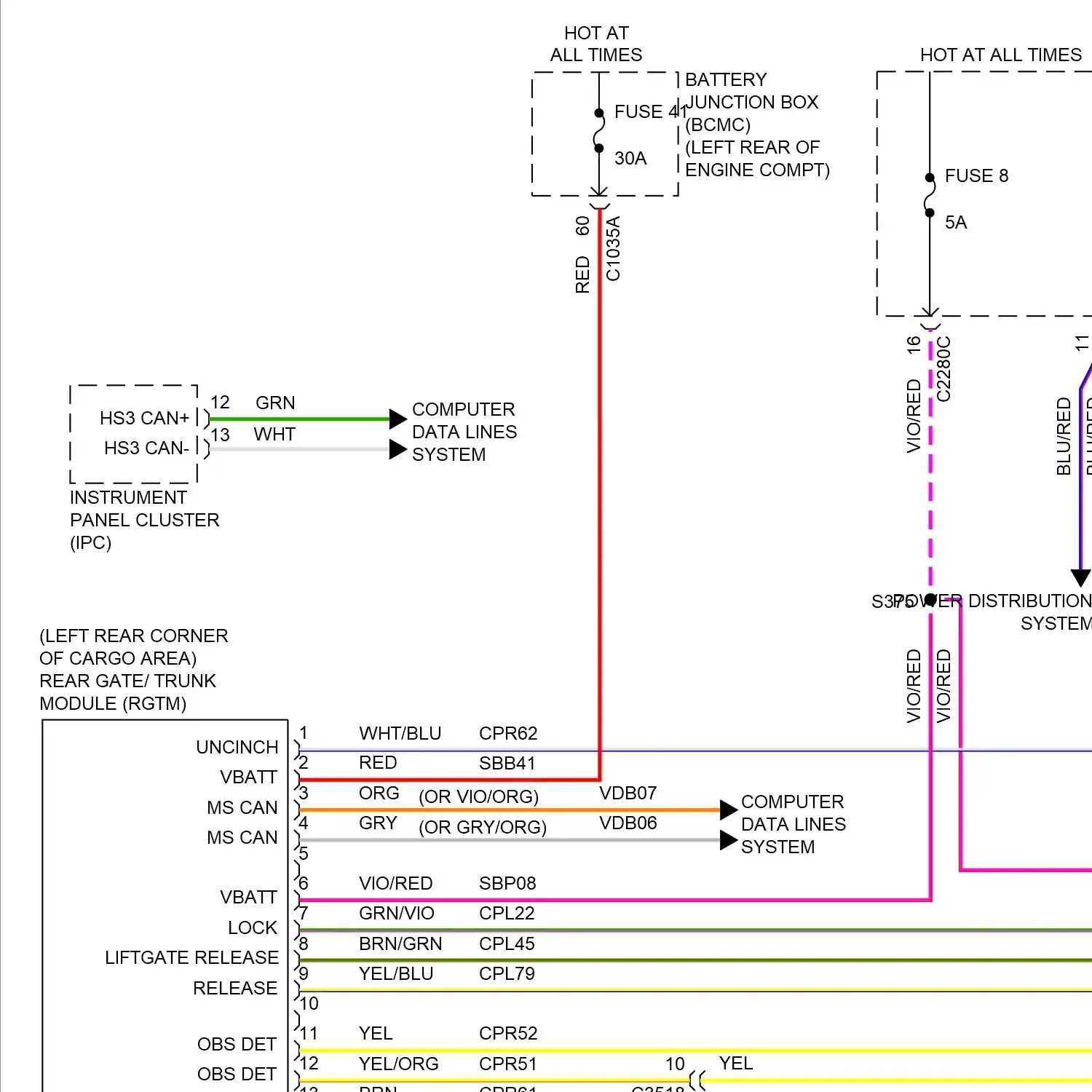This screenshot has height=1092, width=1092.
Task: Click the CPR51 circuit code
Action: click(507, 1064)
